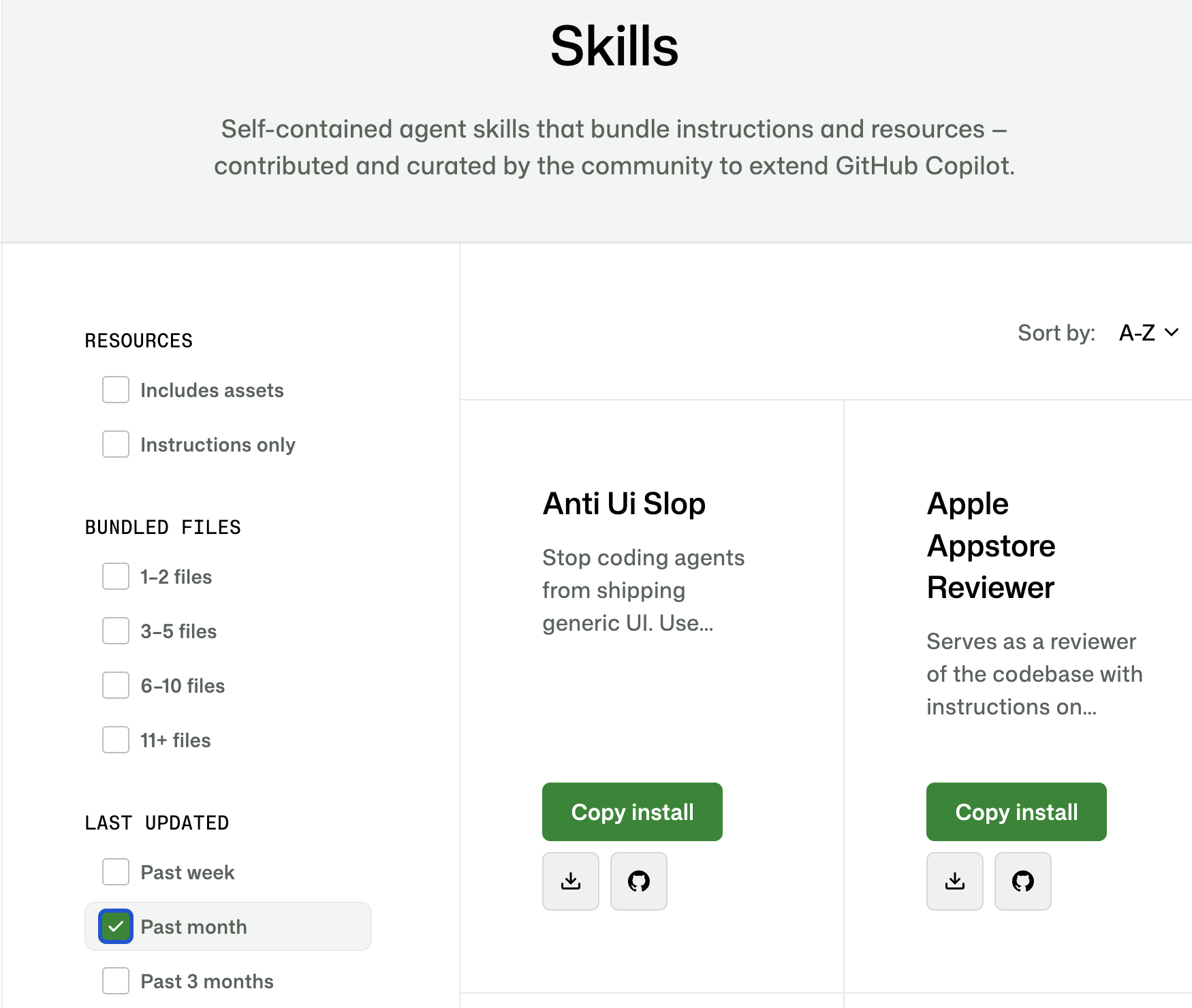Click the 'Serves as a reviewer' description
Image resolution: width=1192 pixels, height=1008 pixels.
tap(1035, 674)
